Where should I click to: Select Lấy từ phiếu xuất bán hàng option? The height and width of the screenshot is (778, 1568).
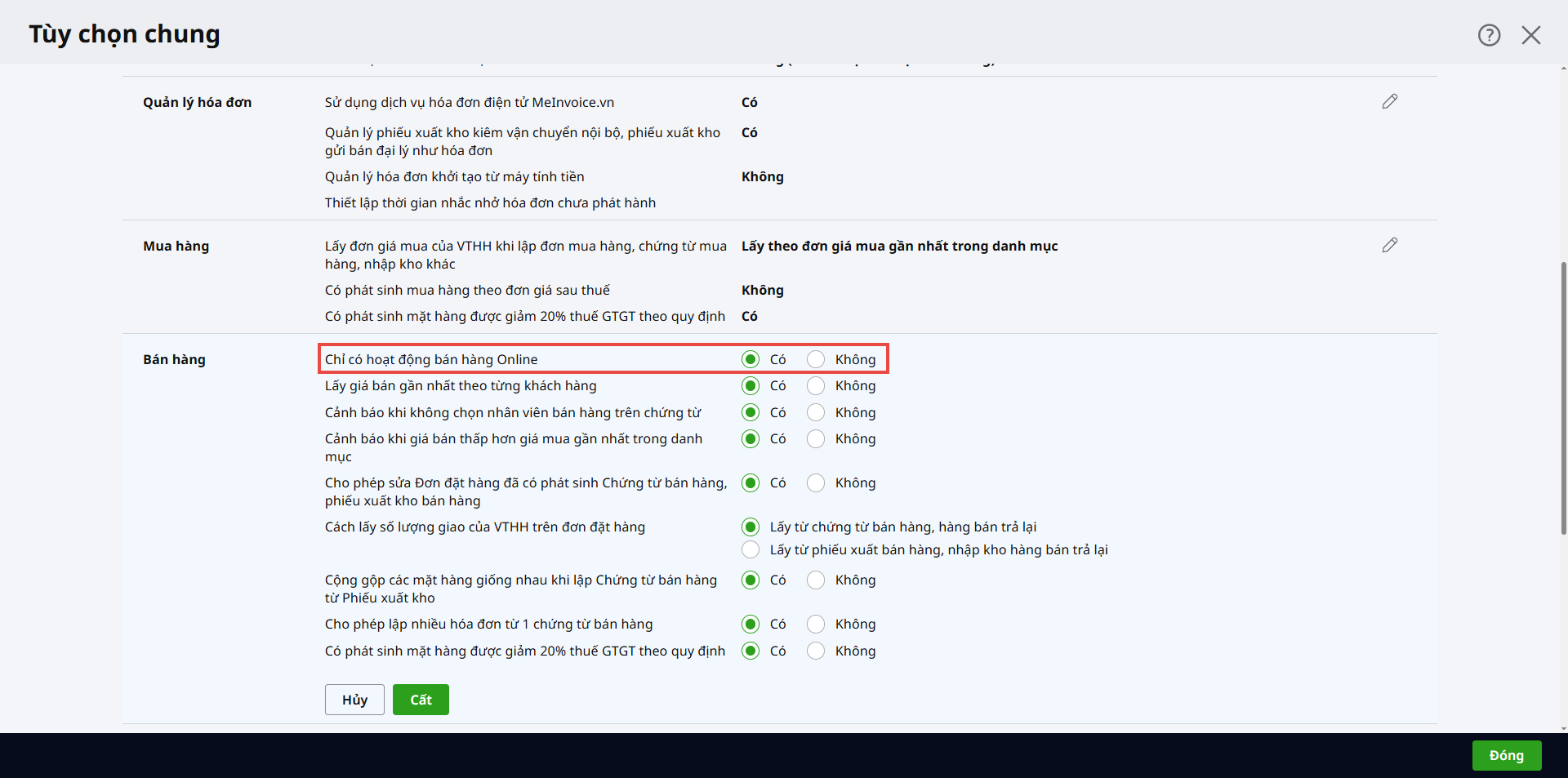751,549
